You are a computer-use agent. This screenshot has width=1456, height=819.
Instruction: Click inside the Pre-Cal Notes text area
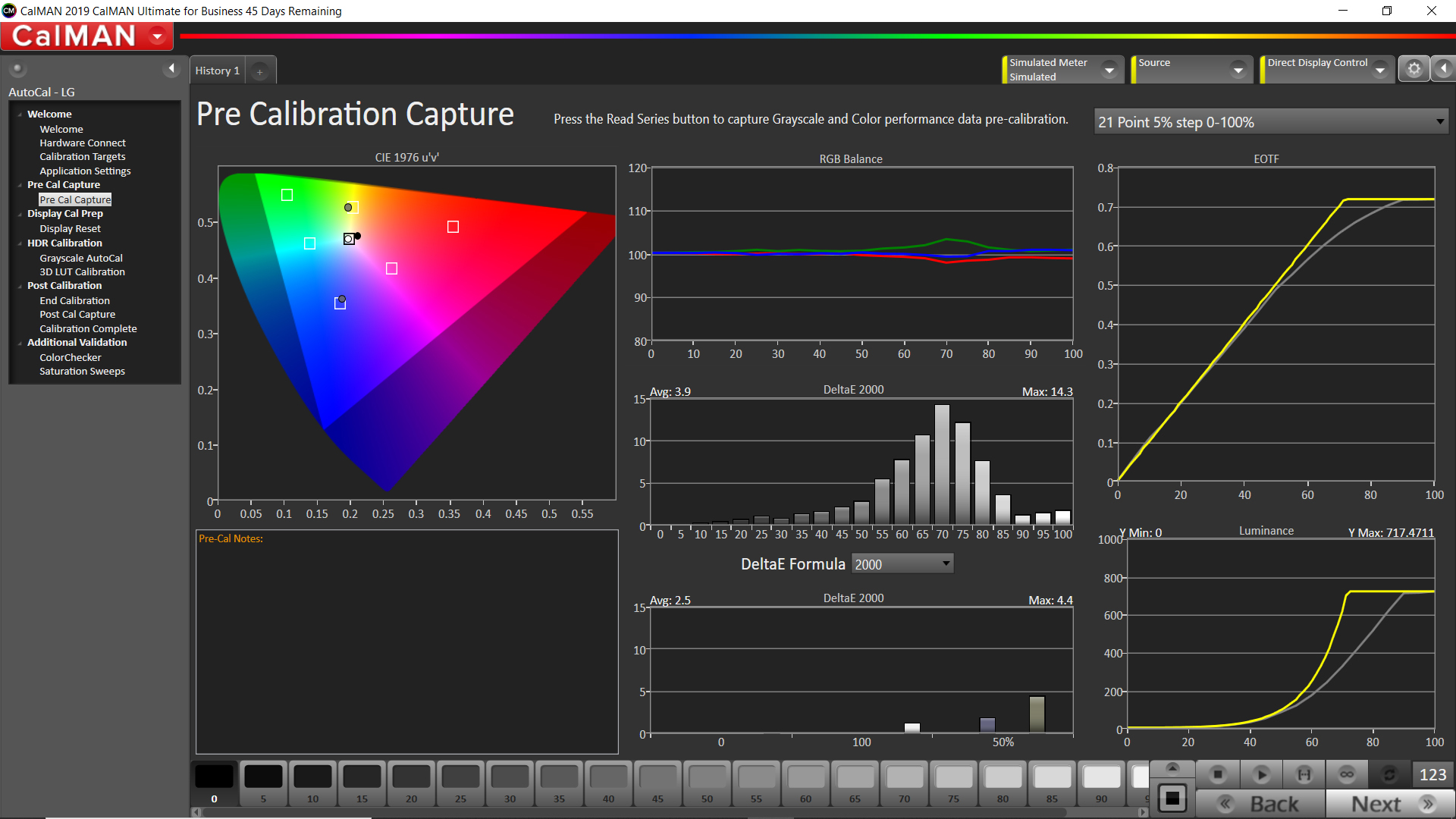pyautogui.click(x=407, y=642)
